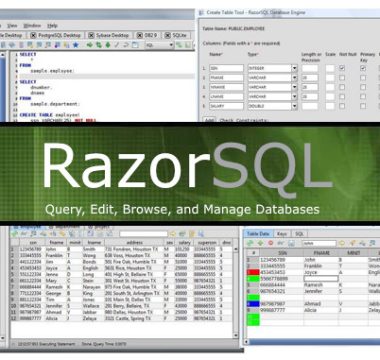Click the red delete-row icon in Table Data toolbar

pyautogui.click(x=271, y=243)
